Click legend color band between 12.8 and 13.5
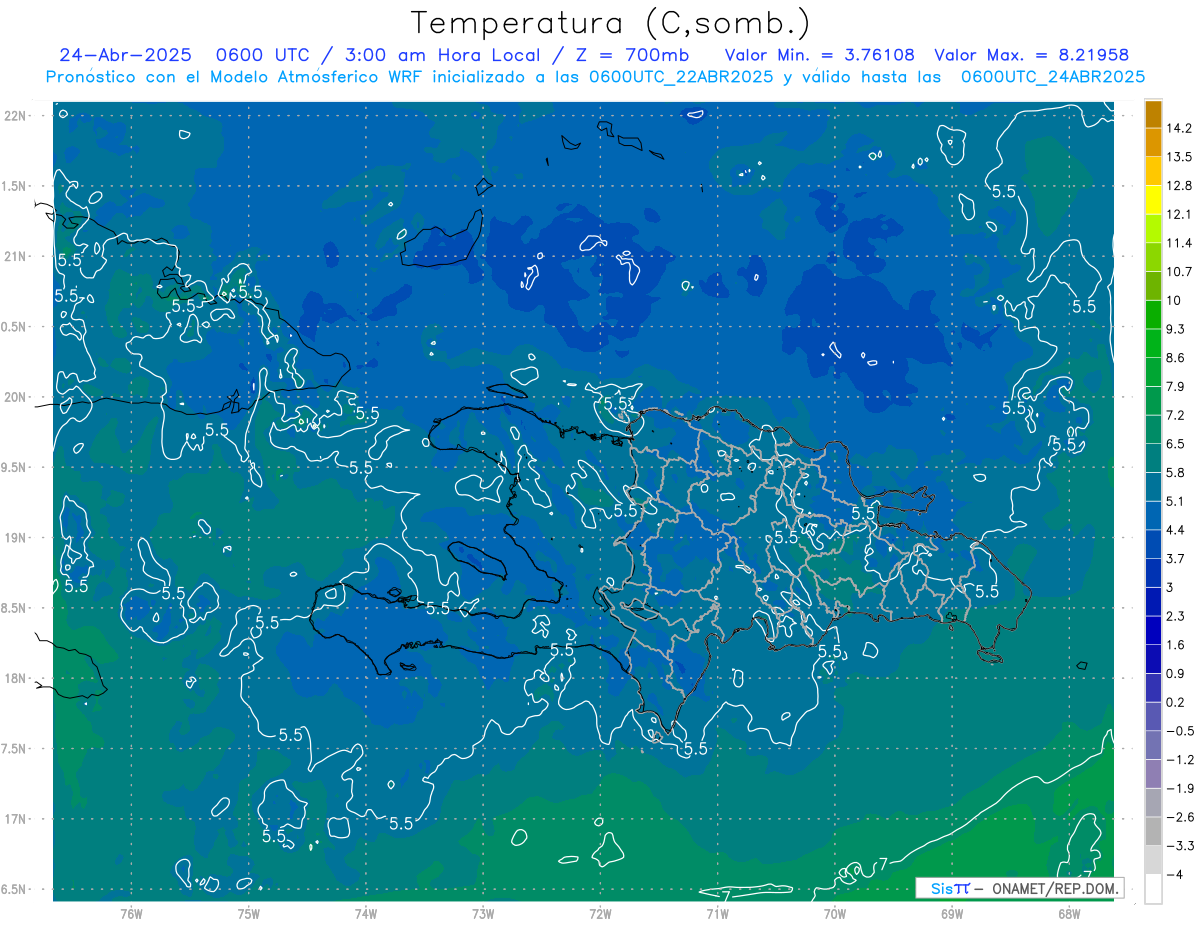Viewport: 1200px width, 927px height. (x=1153, y=172)
